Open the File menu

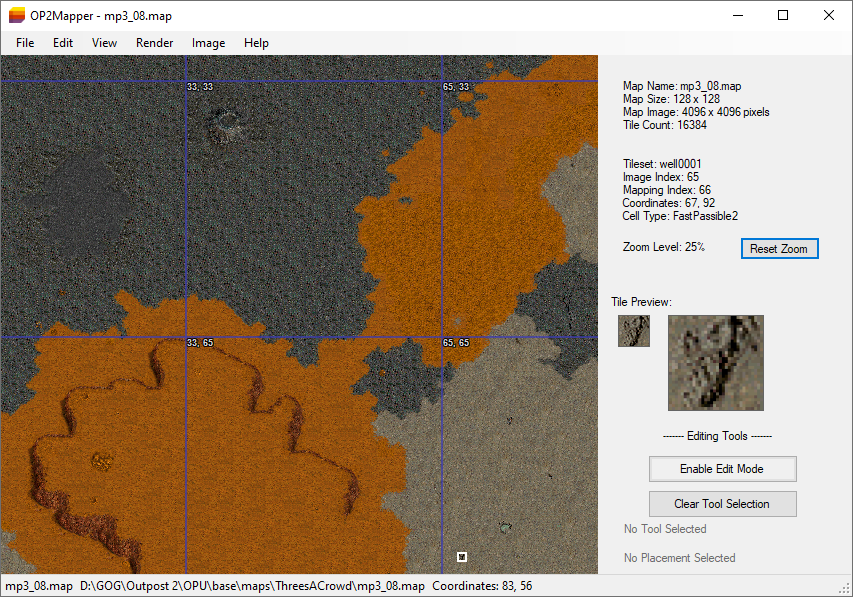[x=25, y=43]
